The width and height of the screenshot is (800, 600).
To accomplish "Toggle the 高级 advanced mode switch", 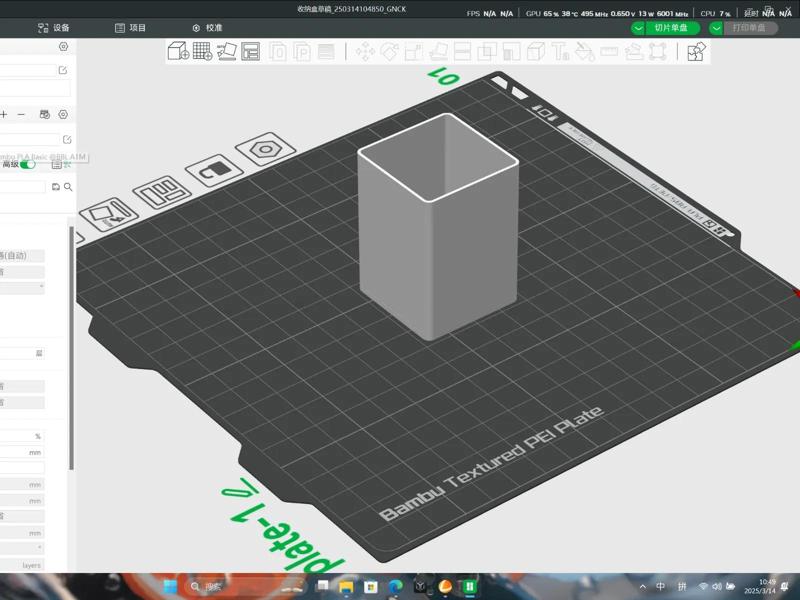I will tap(27, 164).
